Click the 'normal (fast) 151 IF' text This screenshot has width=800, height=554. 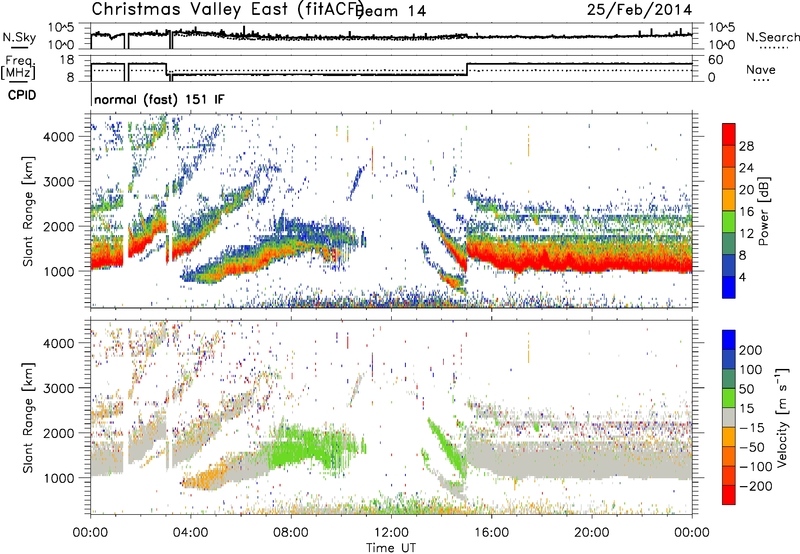tap(159, 99)
